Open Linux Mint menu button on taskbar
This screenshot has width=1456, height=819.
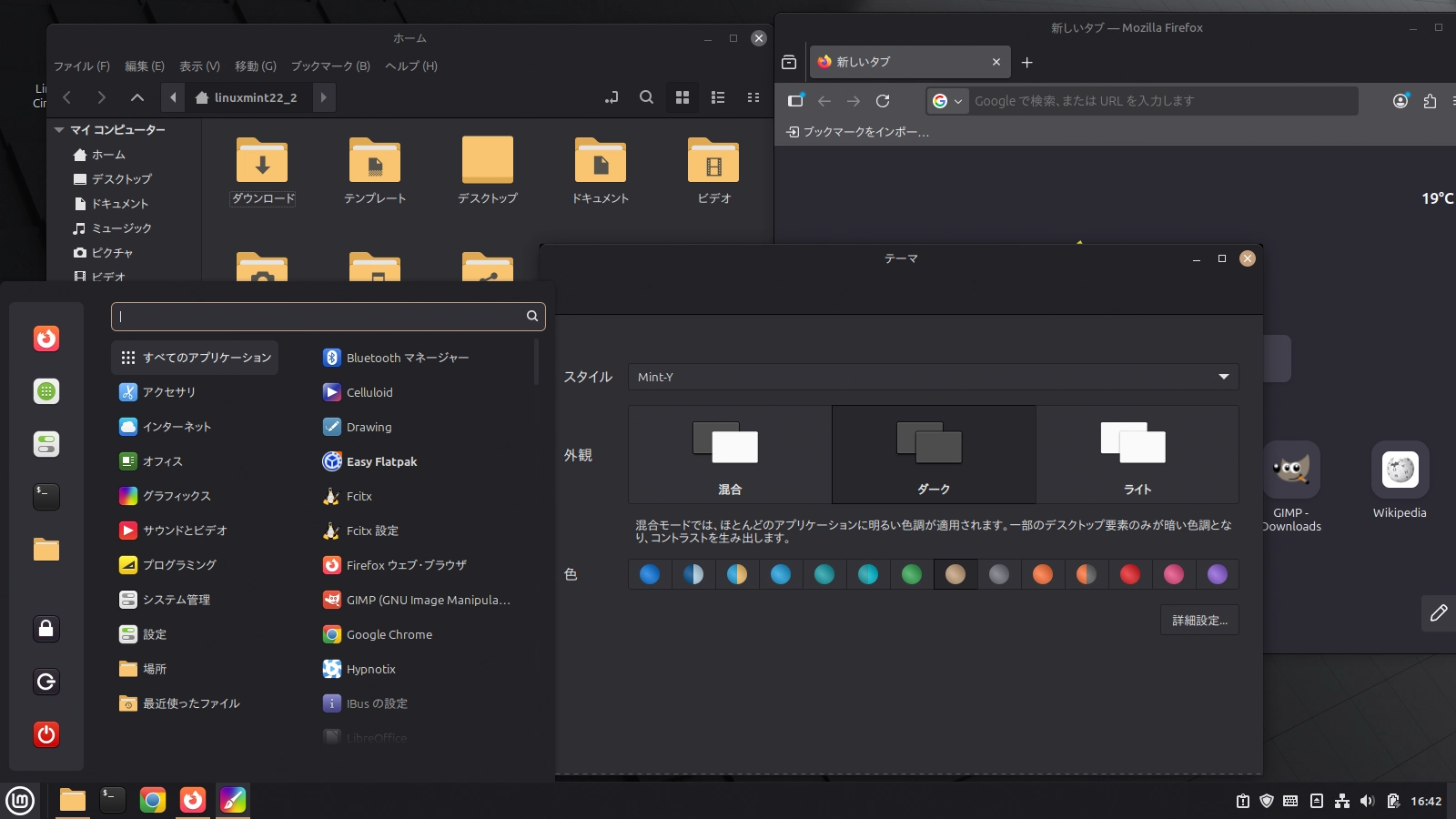coord(20,801)
